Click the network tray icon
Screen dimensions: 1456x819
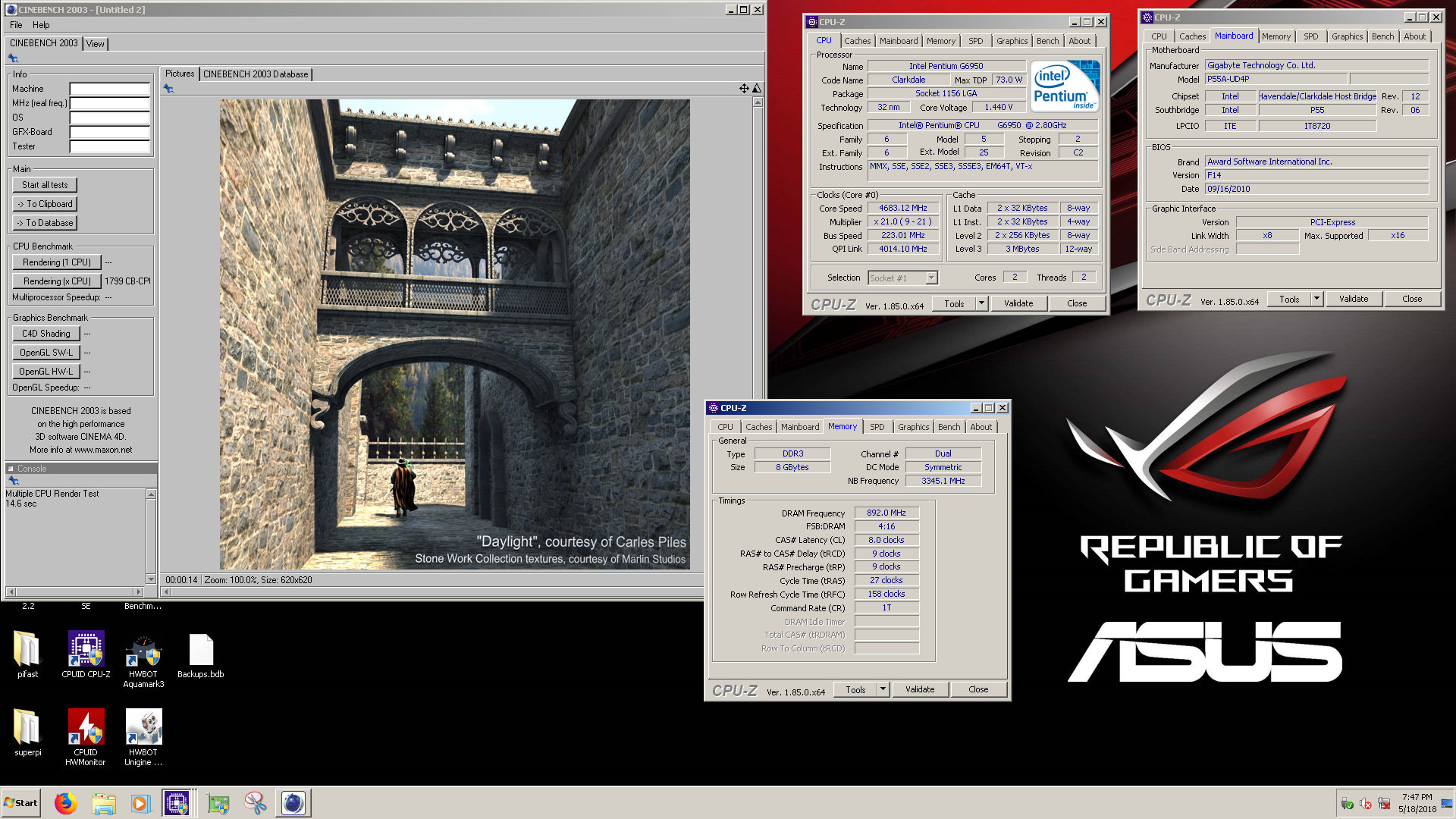pyautogui.click(x=1384, y=804)
